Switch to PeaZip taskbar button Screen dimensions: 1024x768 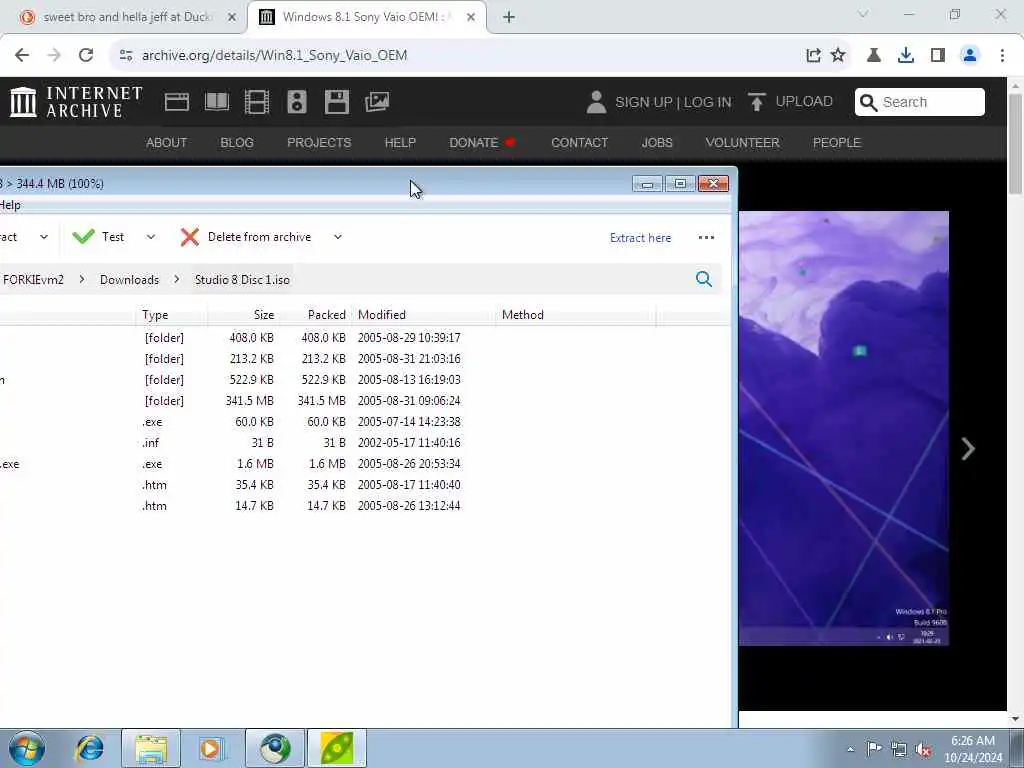(x=336, y=748)
